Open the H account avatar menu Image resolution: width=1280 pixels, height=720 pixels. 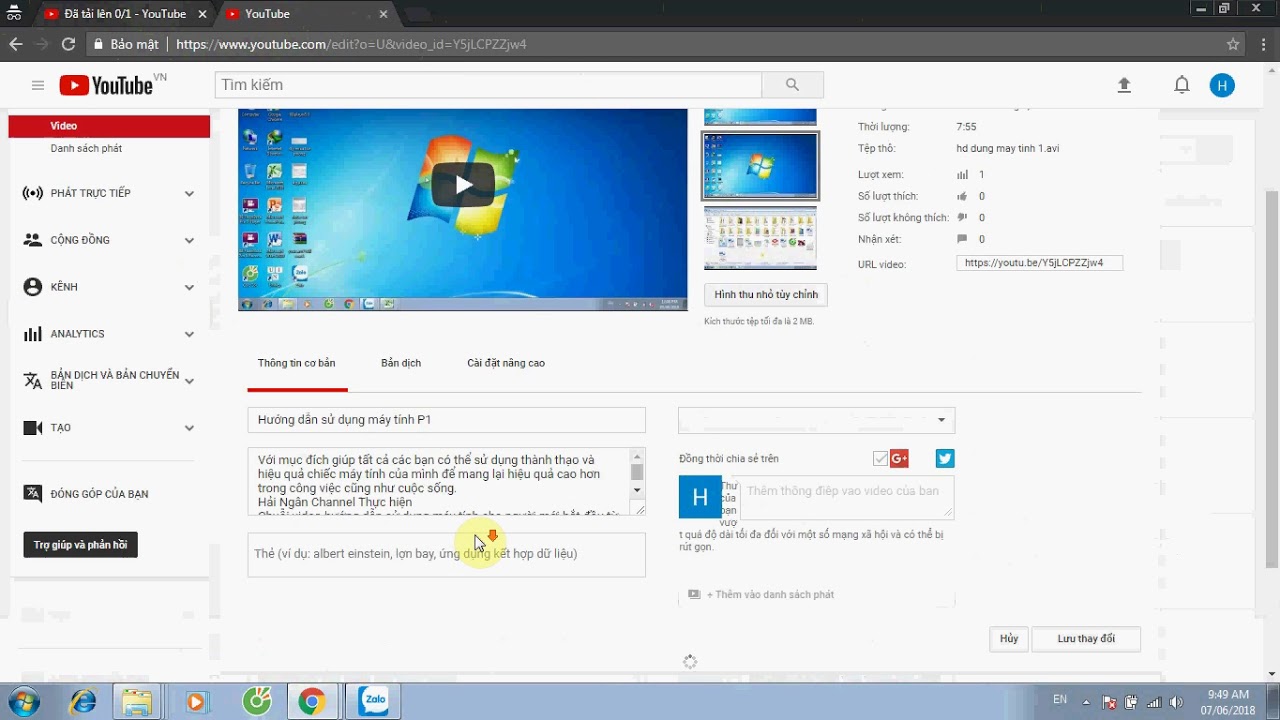click(x=1222, y=85)
